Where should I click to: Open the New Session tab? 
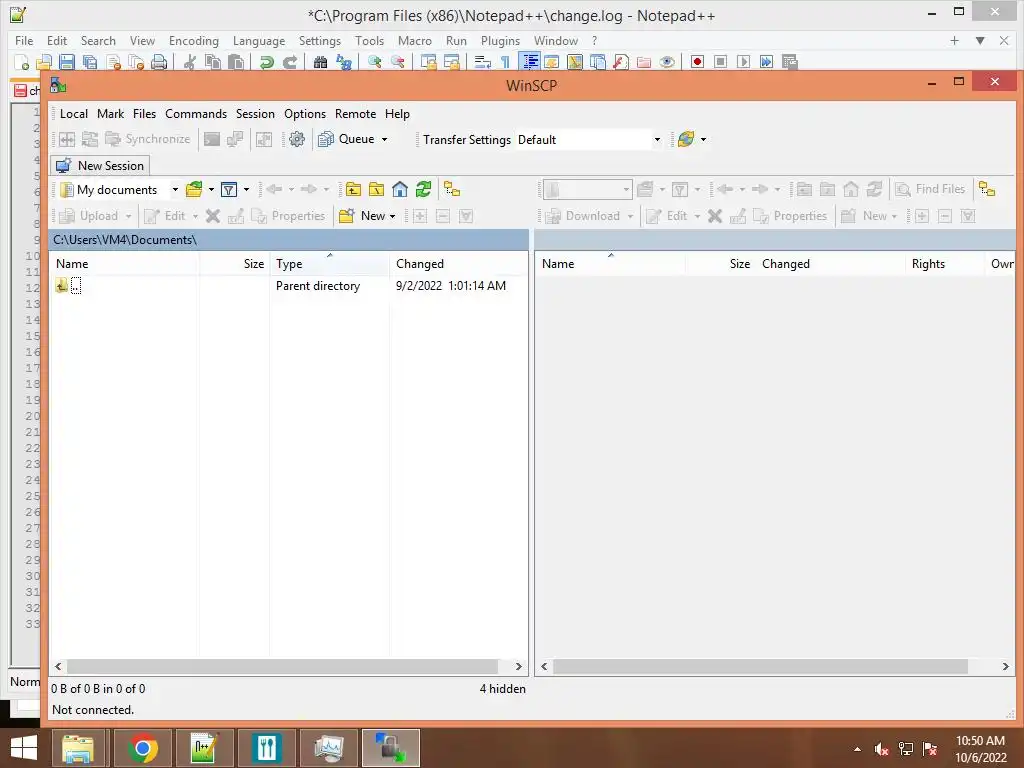click(x=101, y=165)
